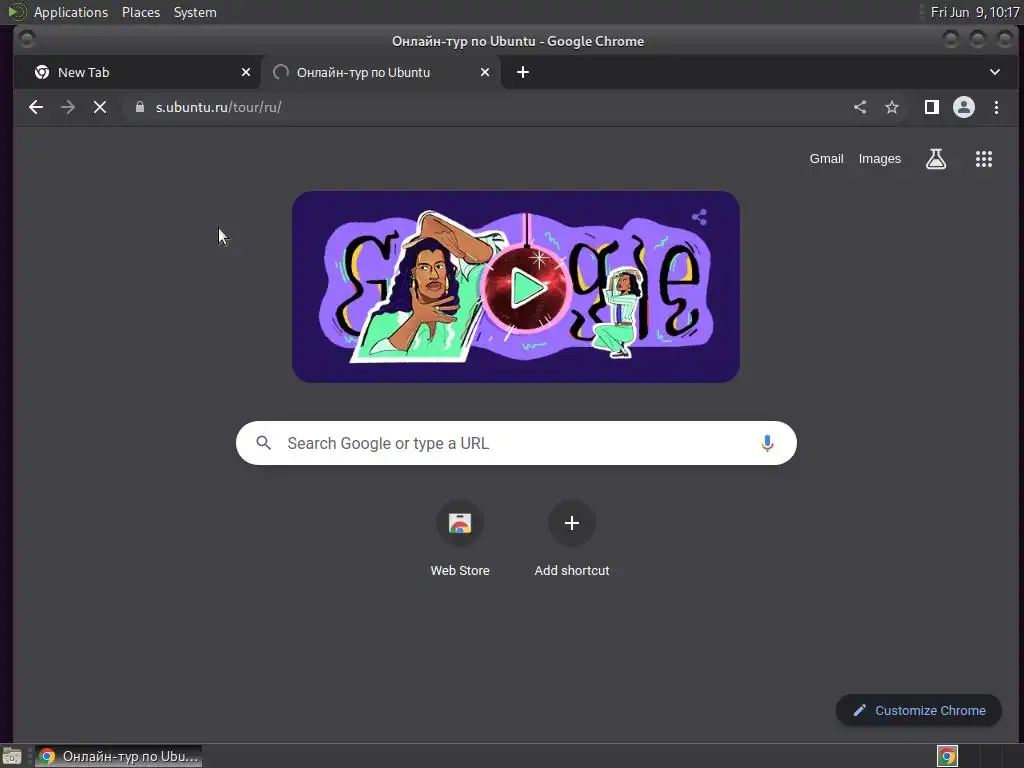Viewport: 1024px width, 768px height.
Task: Open the profile avatar menu
Action: [964, 107]
